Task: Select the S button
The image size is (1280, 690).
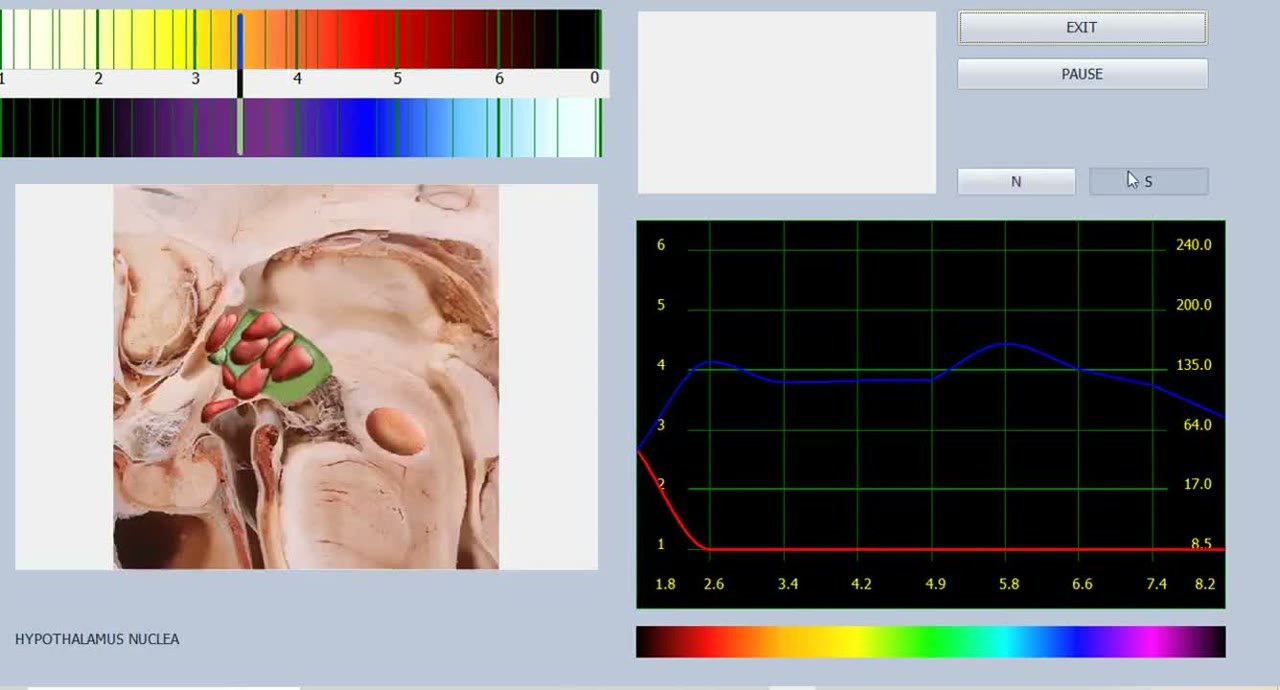Action: click(1148, 181)
